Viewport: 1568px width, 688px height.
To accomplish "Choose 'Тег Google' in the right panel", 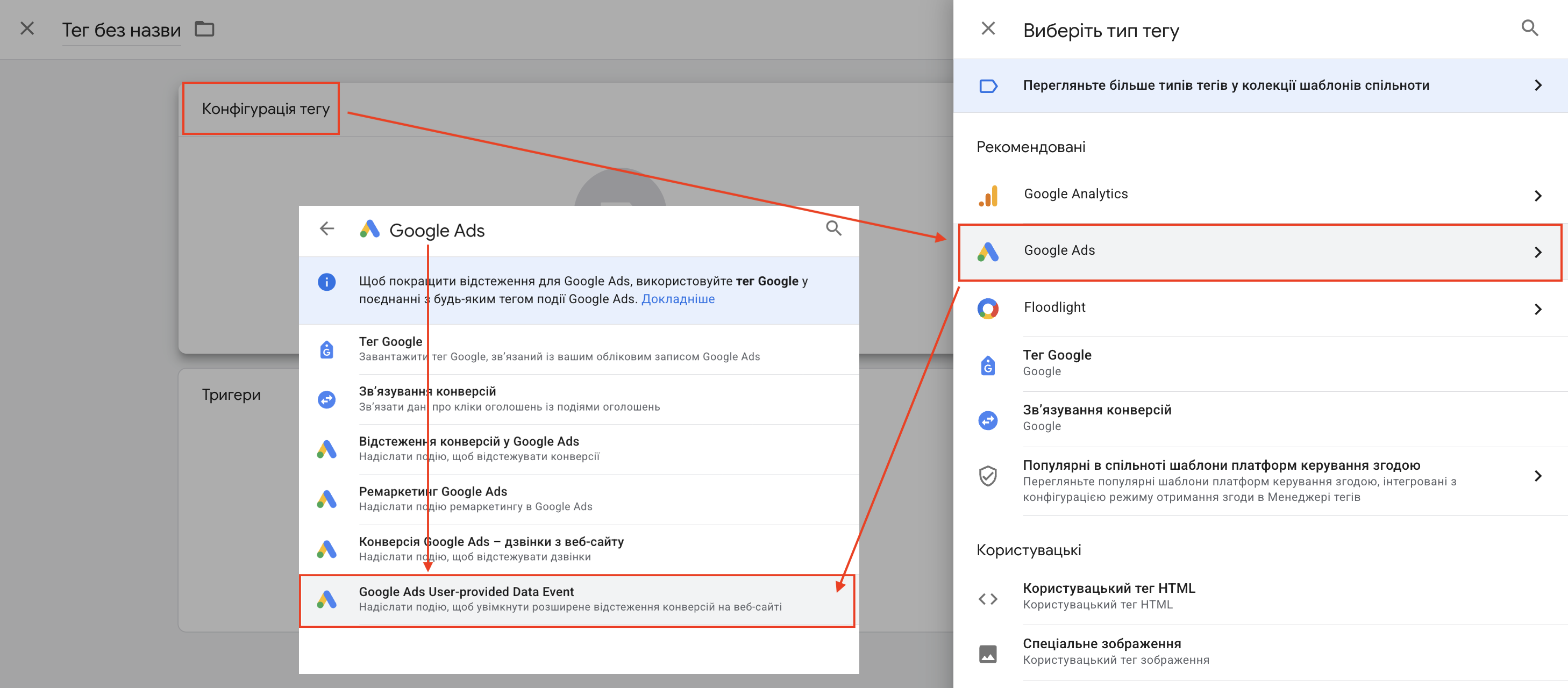I will pos(1260,363).
